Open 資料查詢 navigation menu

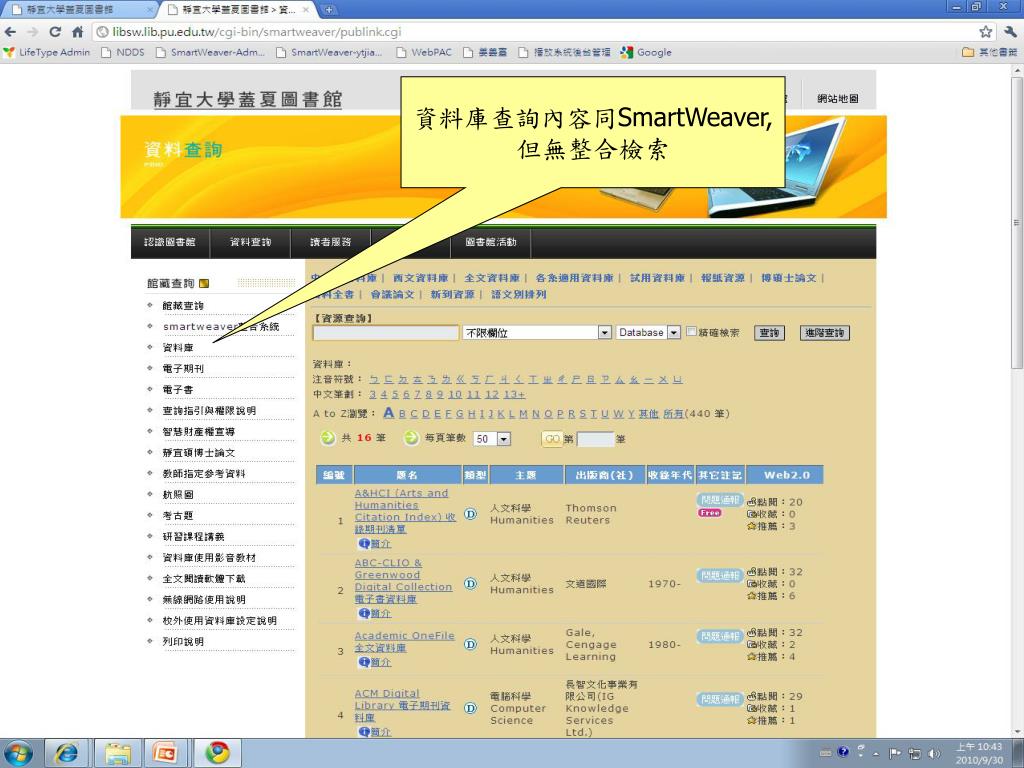(251, 242)
